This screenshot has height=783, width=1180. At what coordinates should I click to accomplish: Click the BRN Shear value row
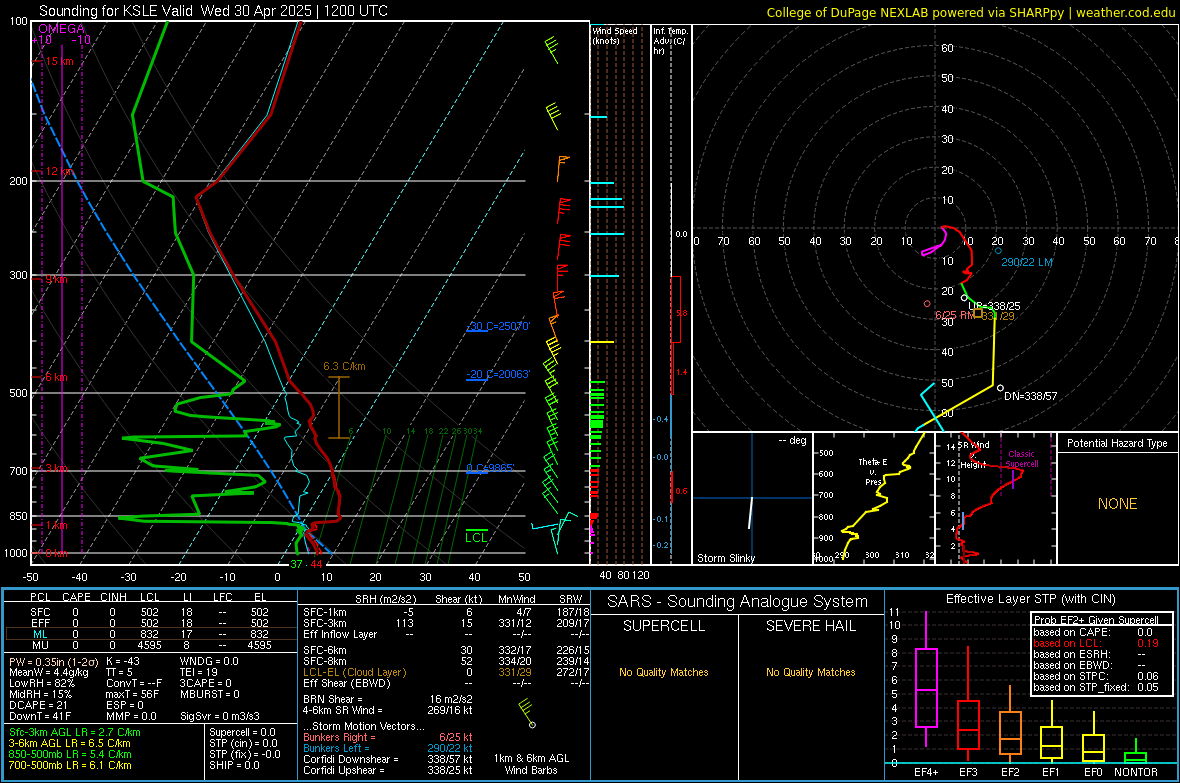388,699
